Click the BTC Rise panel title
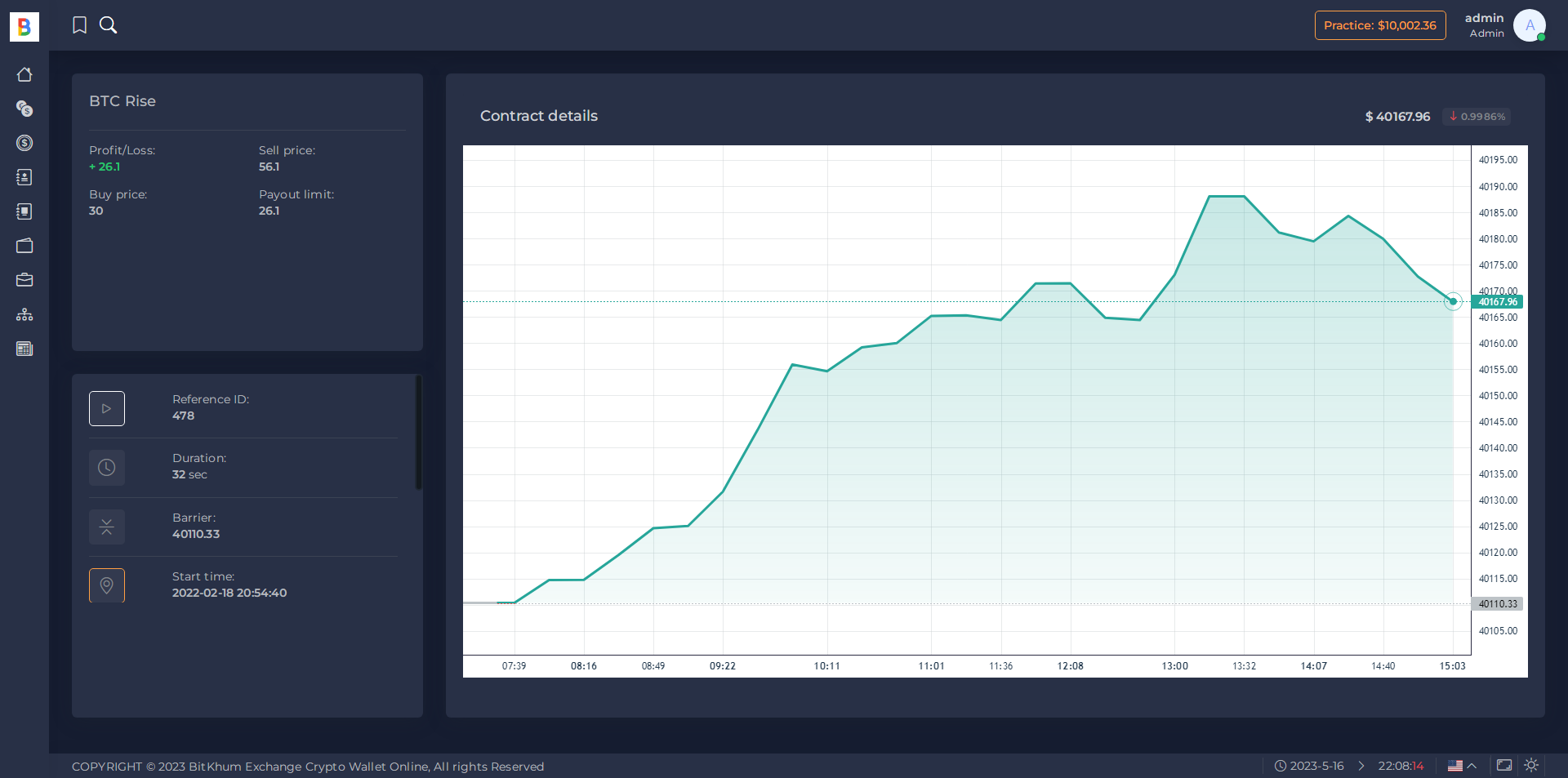 coord(122,101)
